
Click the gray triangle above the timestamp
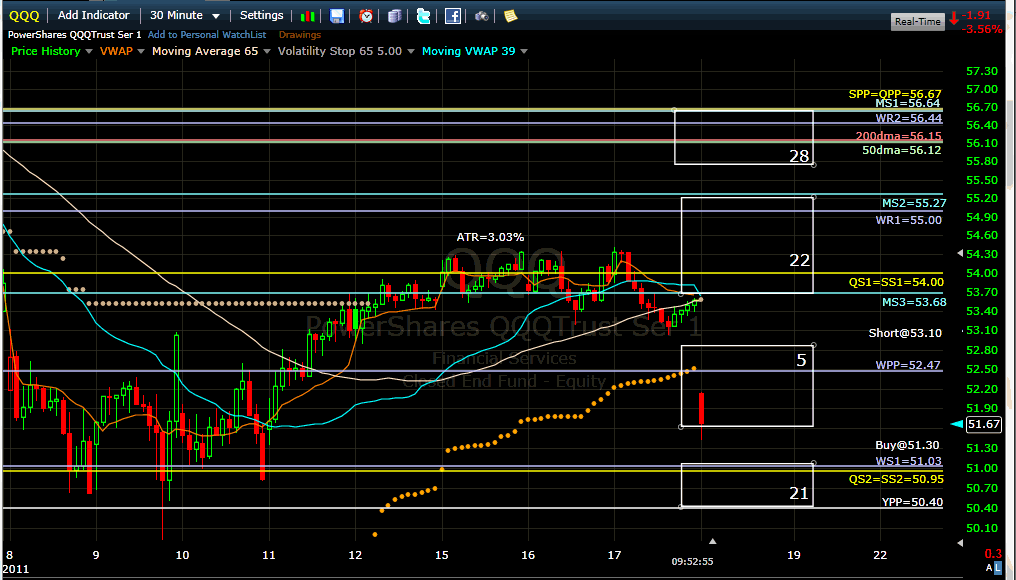712,541
